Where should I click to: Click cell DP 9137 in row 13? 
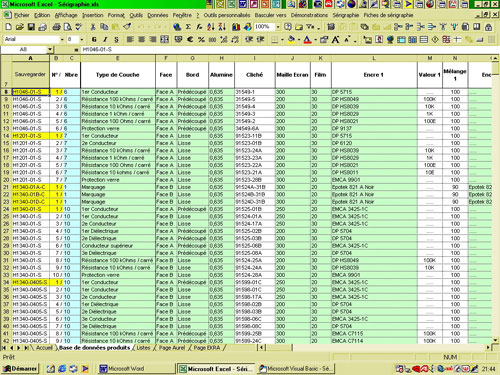(x=374, y=128)
